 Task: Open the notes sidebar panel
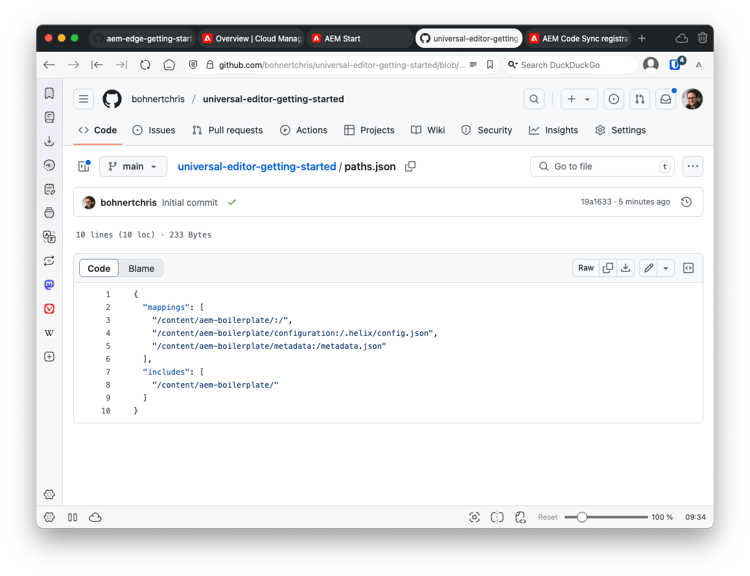49,189
